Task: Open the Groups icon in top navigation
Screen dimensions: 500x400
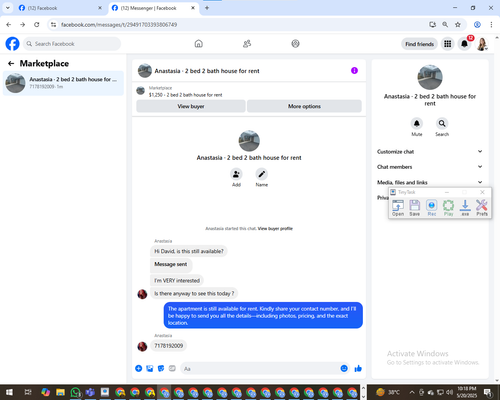Action: tap(295, 44)
